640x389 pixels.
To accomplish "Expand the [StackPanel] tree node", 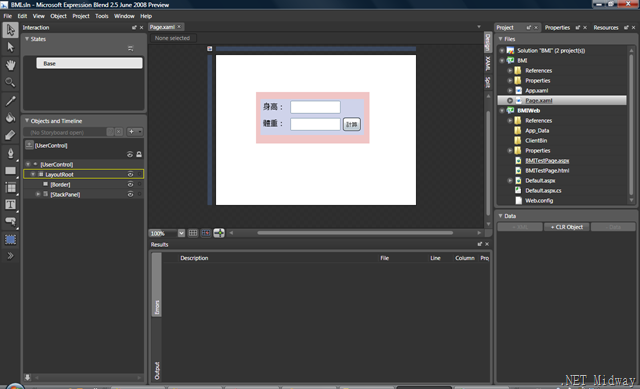I will tap(38, 194).
